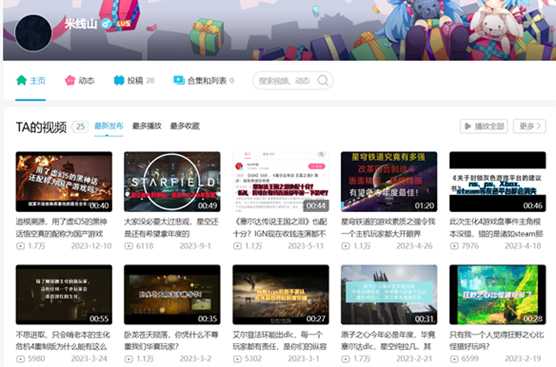Click the play-count icon of the 2023-2-19 video
Image resolution: width=556 pixels, height=367 pixels.
point(454,358)
